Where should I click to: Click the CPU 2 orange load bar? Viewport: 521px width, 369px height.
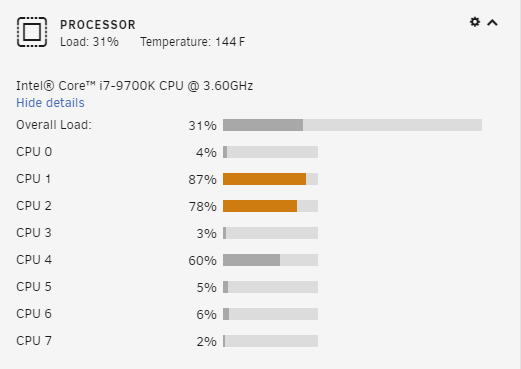pos(270,206)
